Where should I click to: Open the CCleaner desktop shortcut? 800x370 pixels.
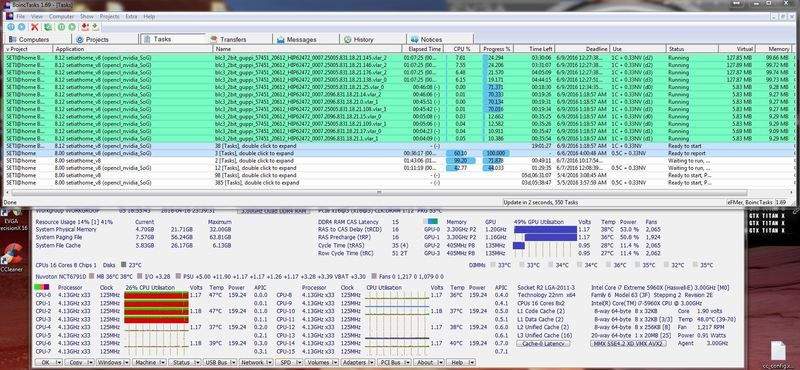click(x=11, y=258)
